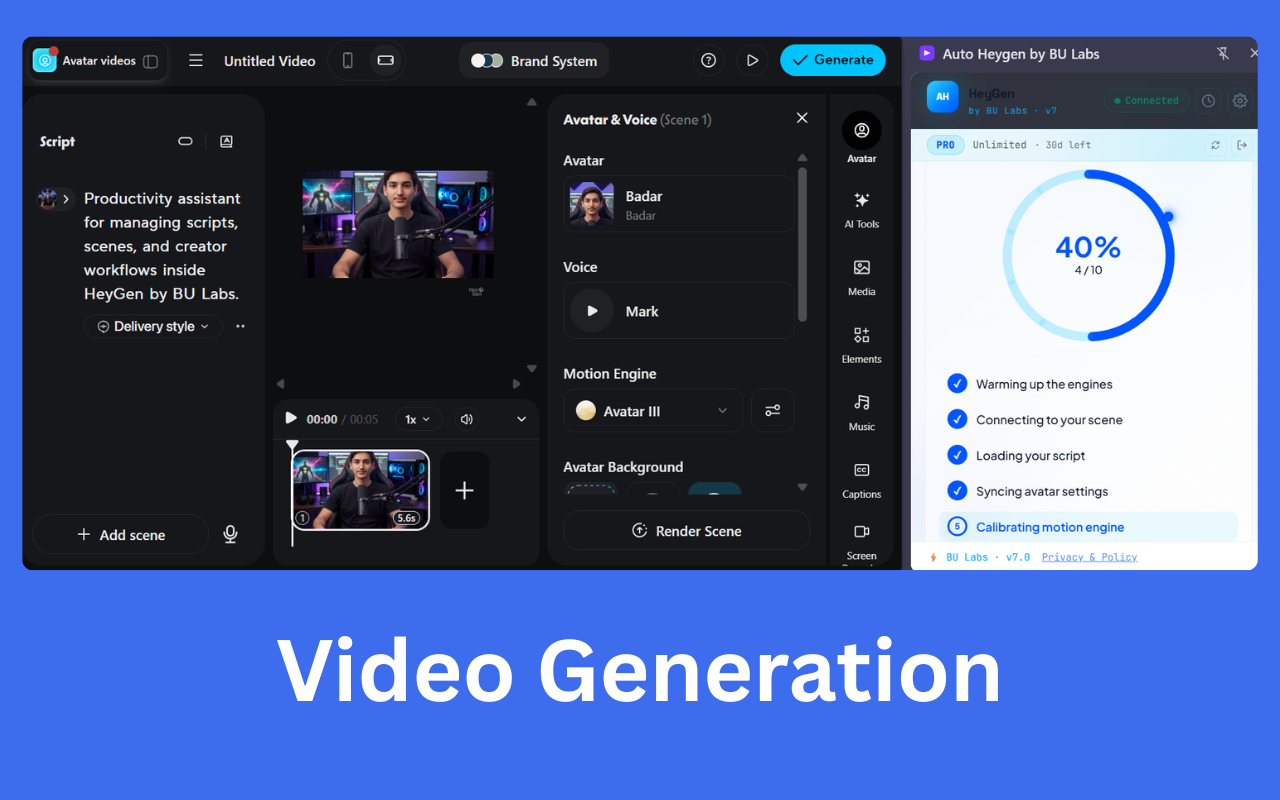Image resolution: width=1280 pixels, height=800 pixels.
Task: Switch to portrait phone orientation
Action: [x=348, y=60]
